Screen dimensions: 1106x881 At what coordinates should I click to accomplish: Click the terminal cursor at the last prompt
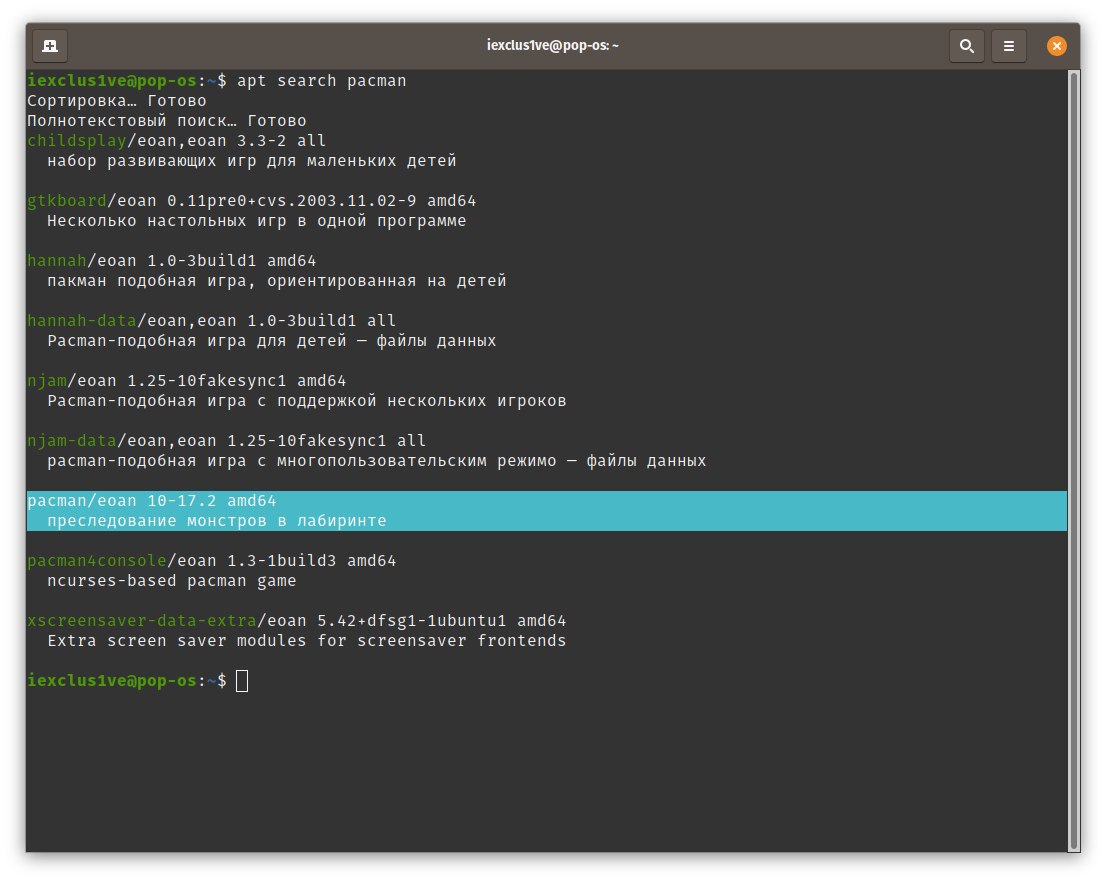(242, 681)
